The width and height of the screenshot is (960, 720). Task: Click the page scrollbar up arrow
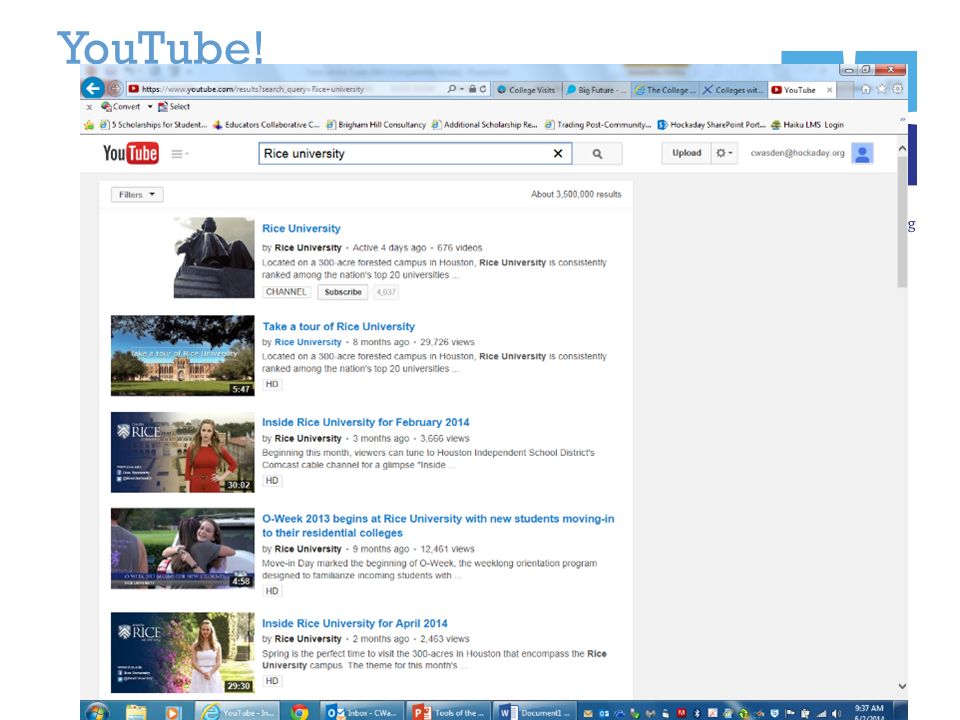click(x=902, y=148)
